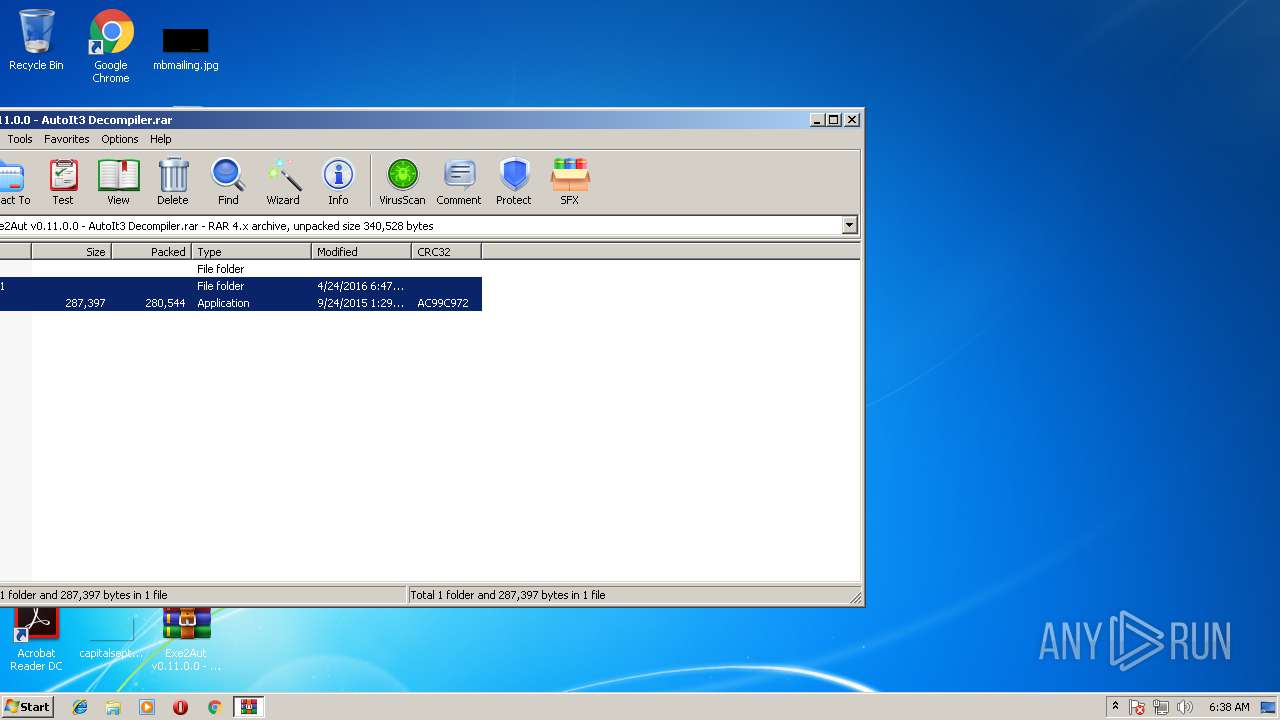
Task: Click the Start button
Action: click(x=27, y=706)
